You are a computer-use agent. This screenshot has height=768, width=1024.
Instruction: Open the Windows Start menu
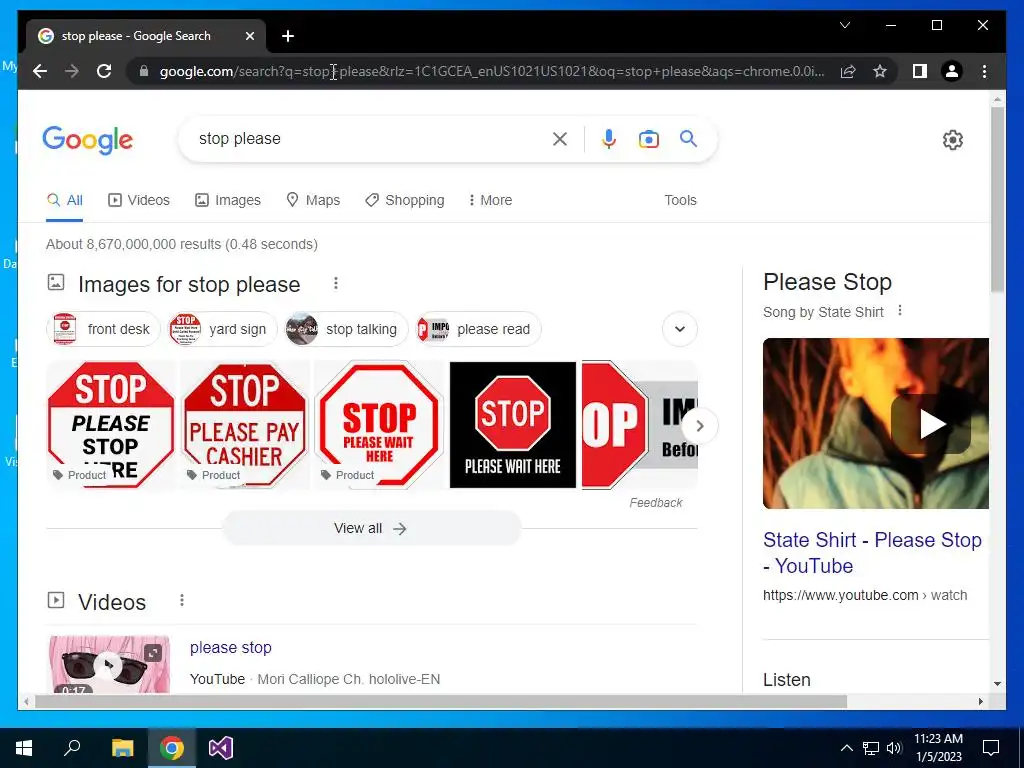24,748
